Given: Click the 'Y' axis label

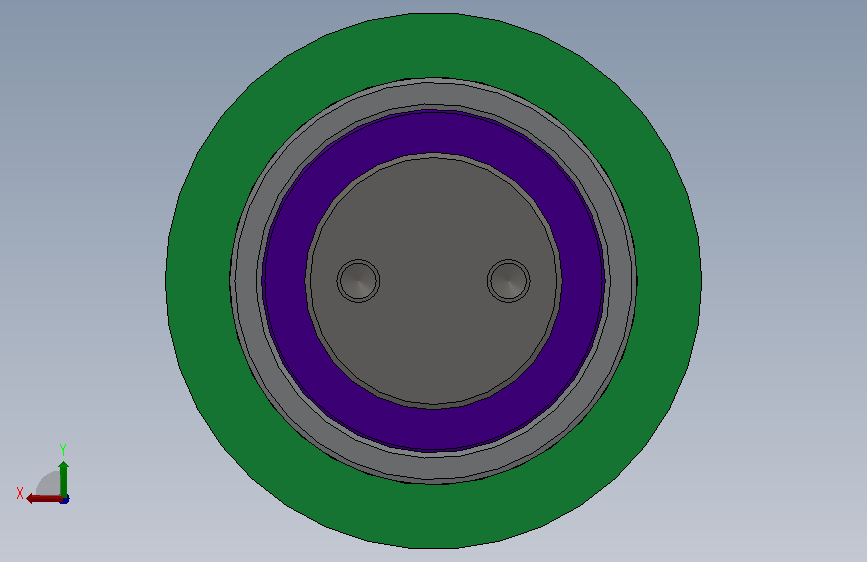Looking at the screenshot, I should point(63,449).
